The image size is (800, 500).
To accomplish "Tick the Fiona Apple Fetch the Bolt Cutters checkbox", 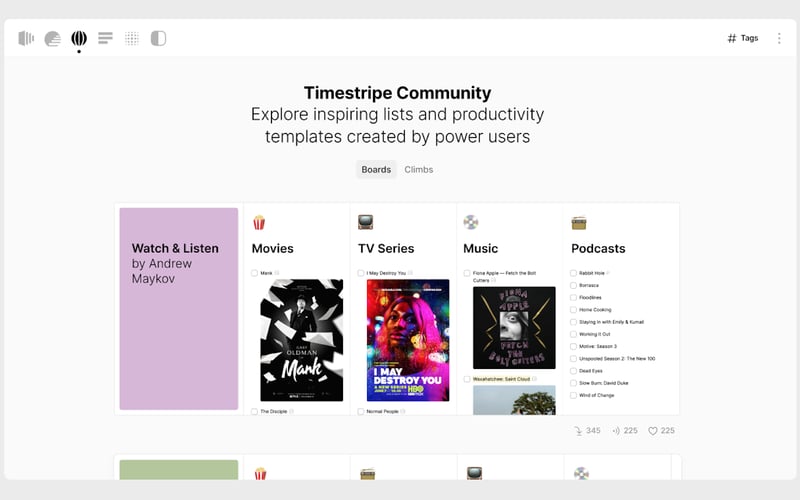I will [467, 273].
